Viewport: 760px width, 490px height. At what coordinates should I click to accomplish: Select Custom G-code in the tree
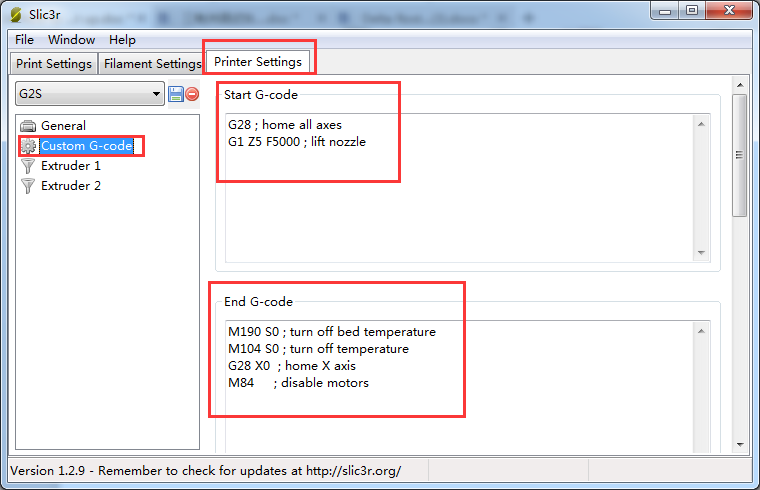pos(86,146)
